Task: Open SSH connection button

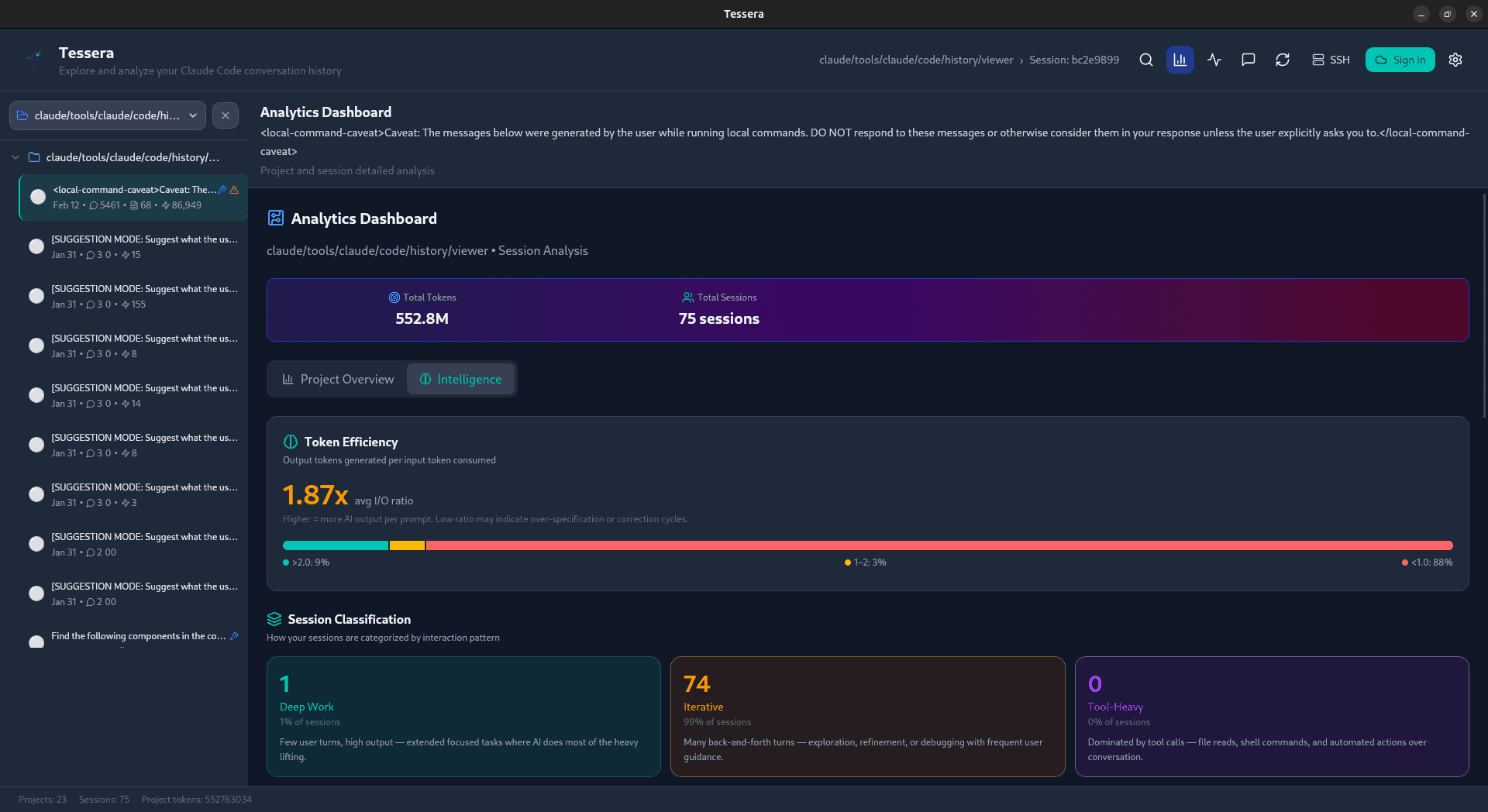Action: coord(1331,60)
